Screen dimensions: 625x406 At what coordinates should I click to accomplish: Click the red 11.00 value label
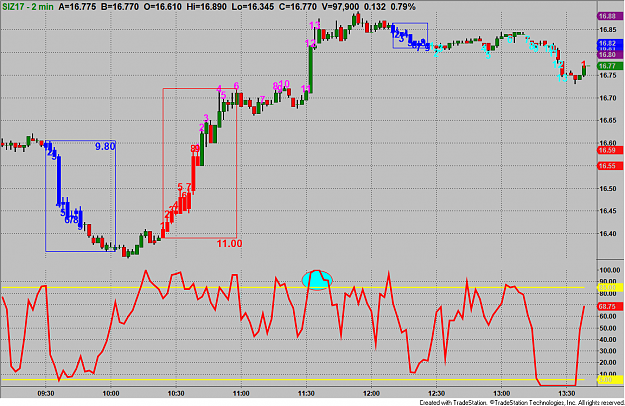coord(229,243)
